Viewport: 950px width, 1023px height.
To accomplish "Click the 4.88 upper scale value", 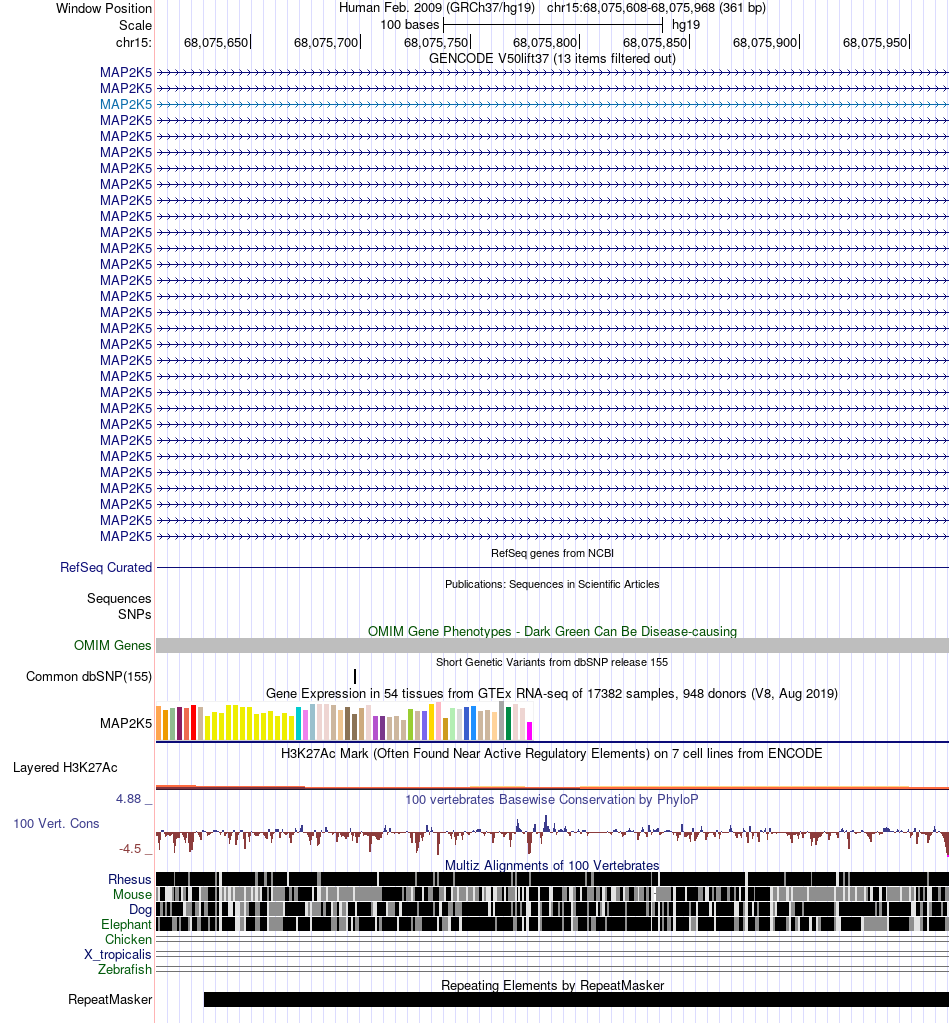I will [129, 799].
